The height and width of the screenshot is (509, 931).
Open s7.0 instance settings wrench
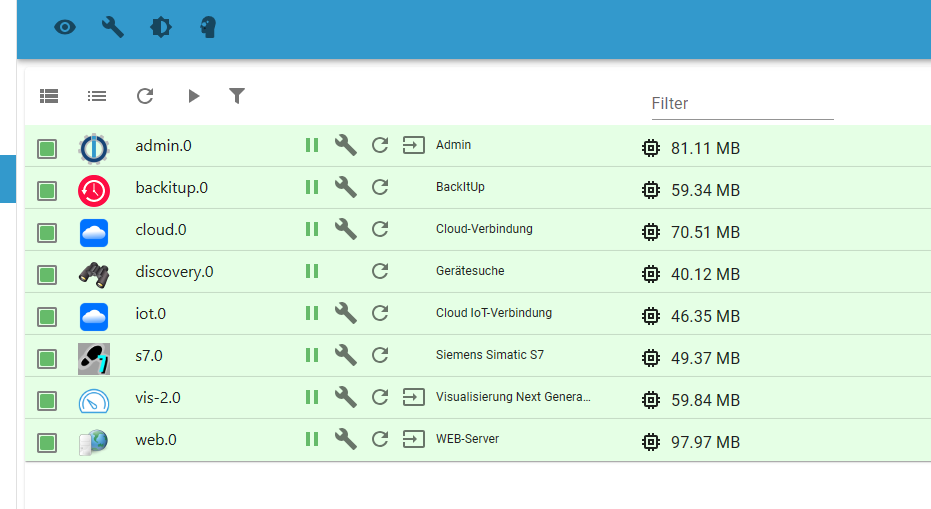345,355
